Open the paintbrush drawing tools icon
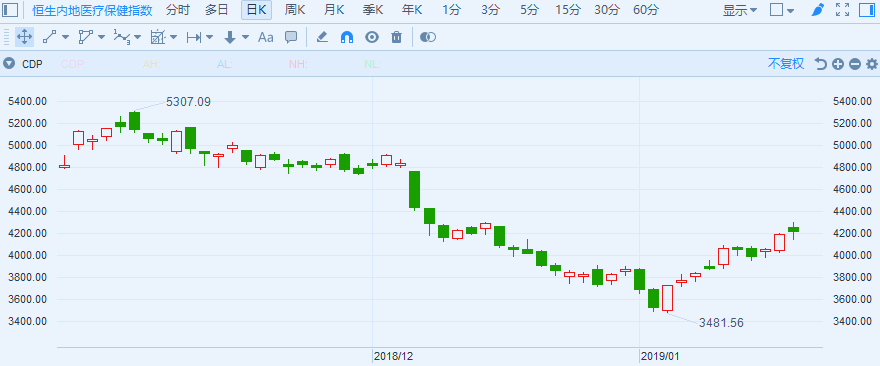This screenshot has width=880, height=366. click(818, 10)
